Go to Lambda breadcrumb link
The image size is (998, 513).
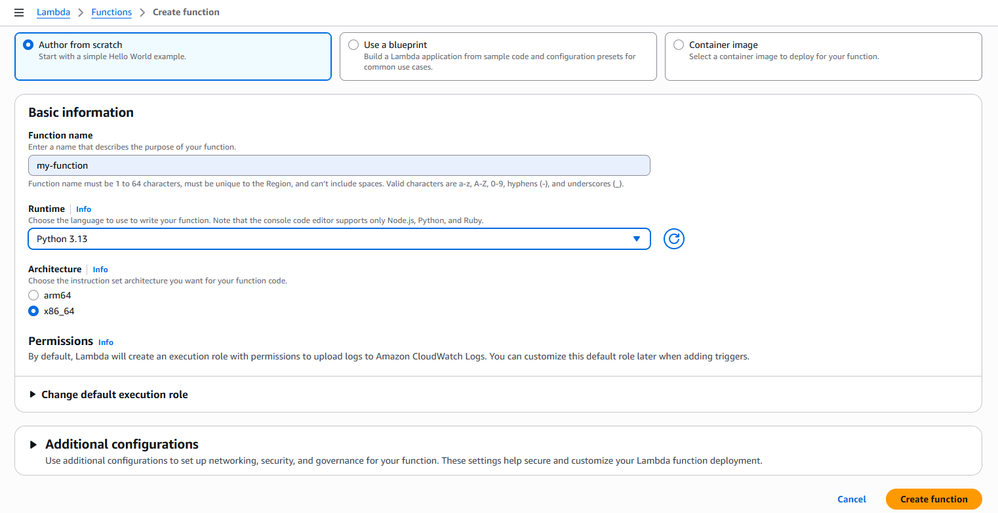click(x=53, y=12)
